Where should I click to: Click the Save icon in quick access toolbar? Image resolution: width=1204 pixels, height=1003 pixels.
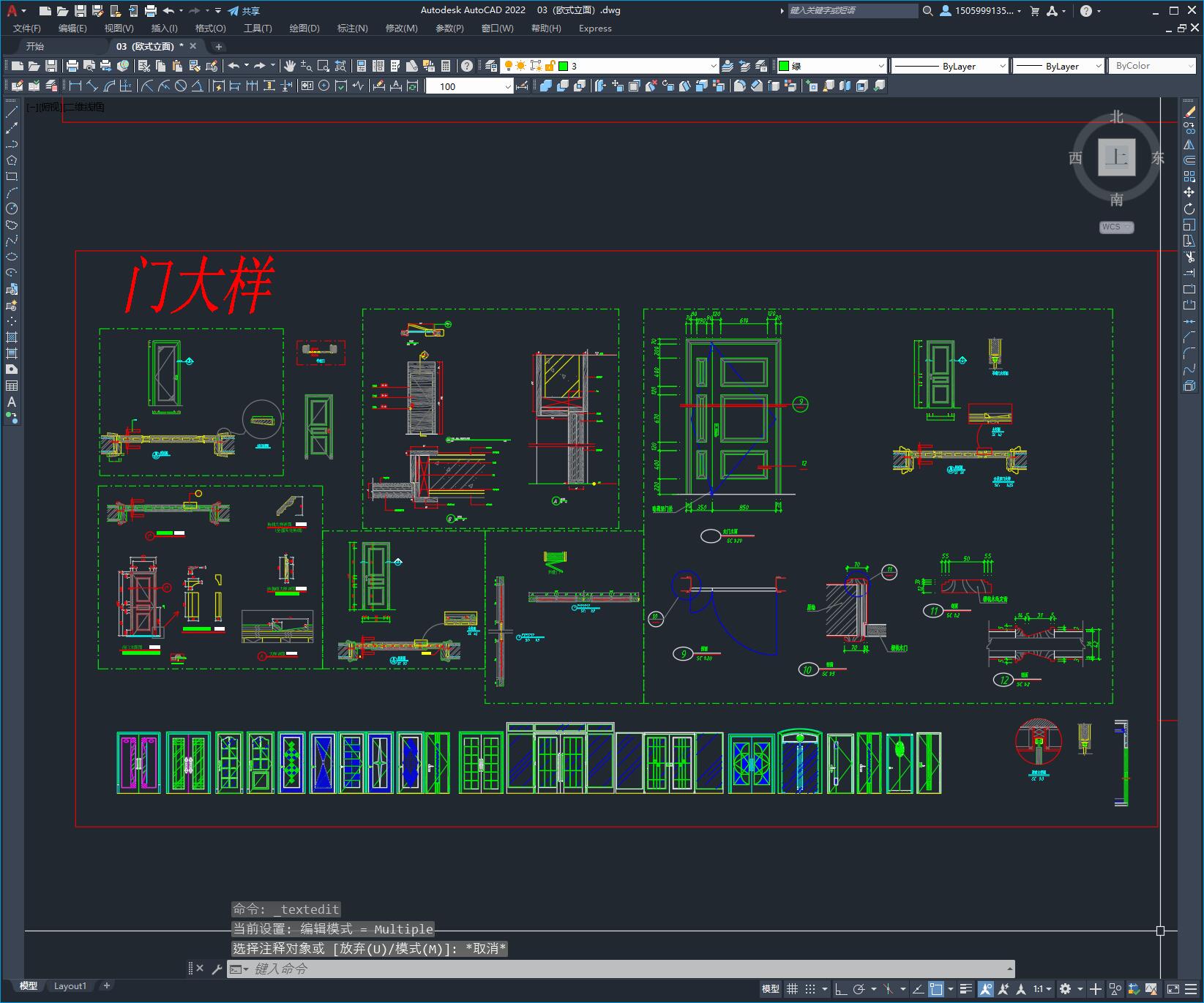coord(81,11)
